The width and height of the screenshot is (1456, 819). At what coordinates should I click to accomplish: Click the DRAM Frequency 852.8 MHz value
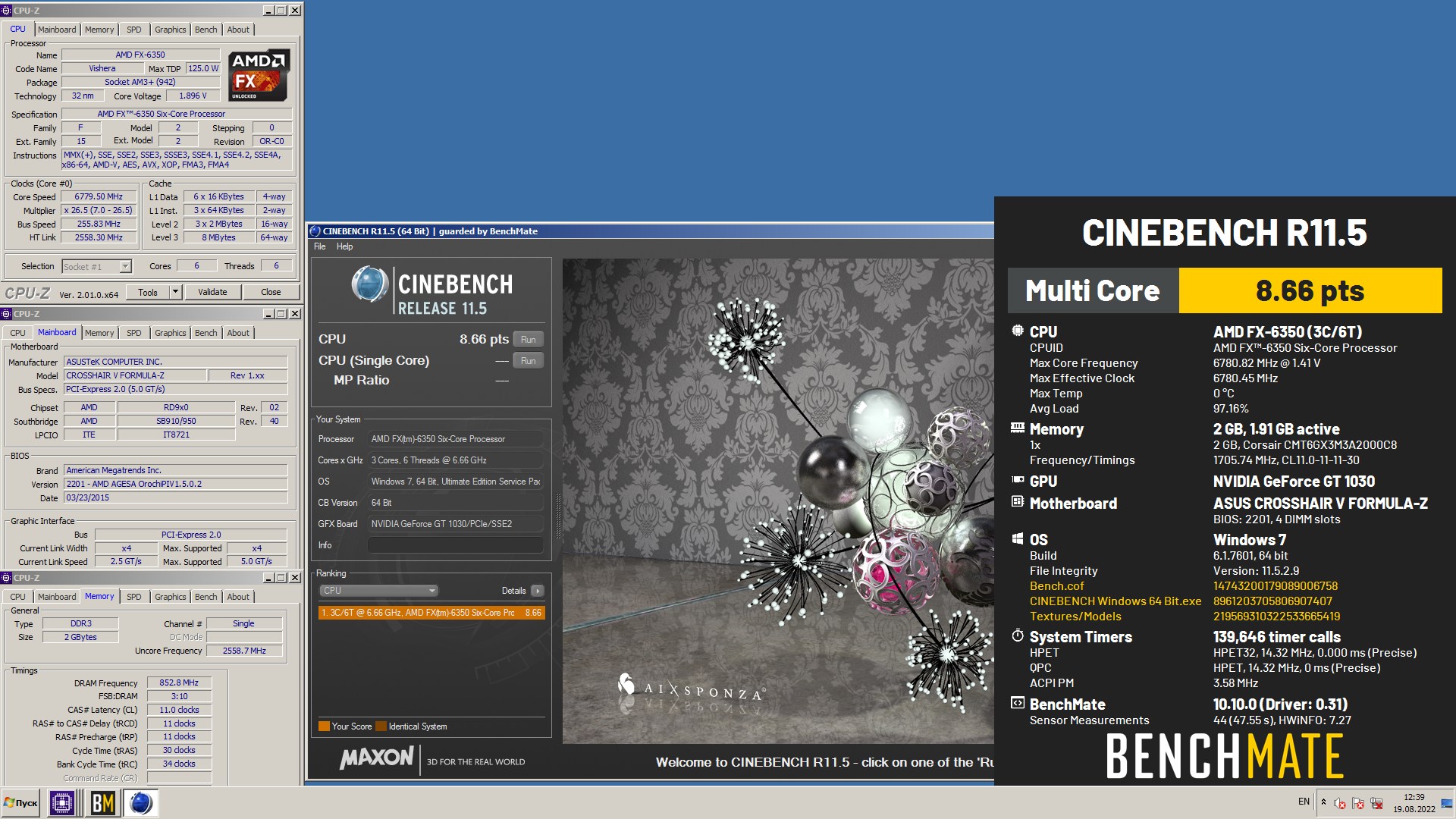(x=179, y=682)
